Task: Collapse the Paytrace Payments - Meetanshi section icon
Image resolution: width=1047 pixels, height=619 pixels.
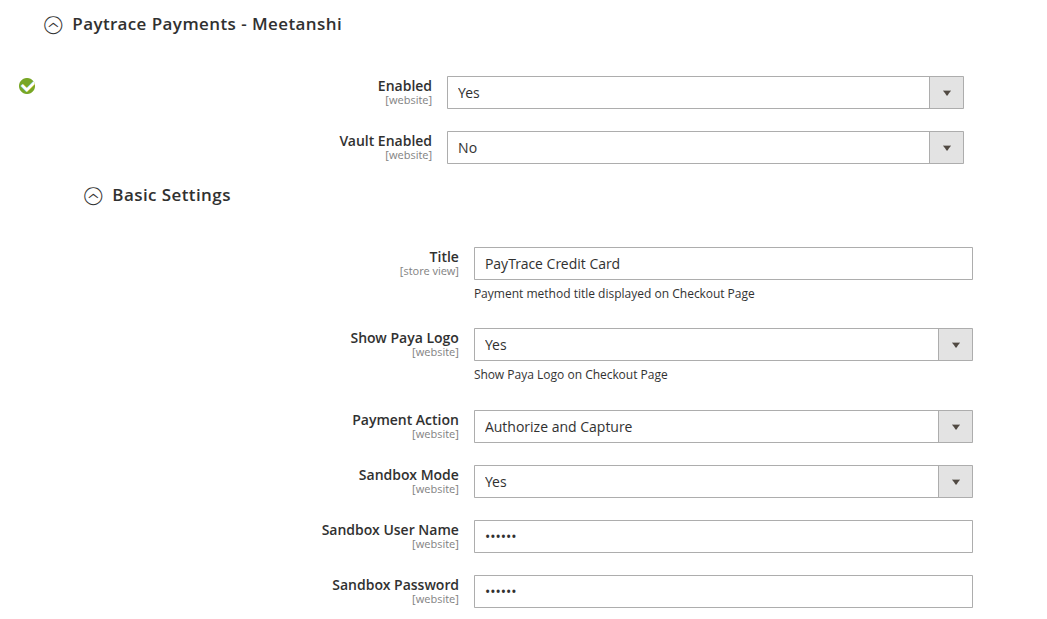Action: 53,25
